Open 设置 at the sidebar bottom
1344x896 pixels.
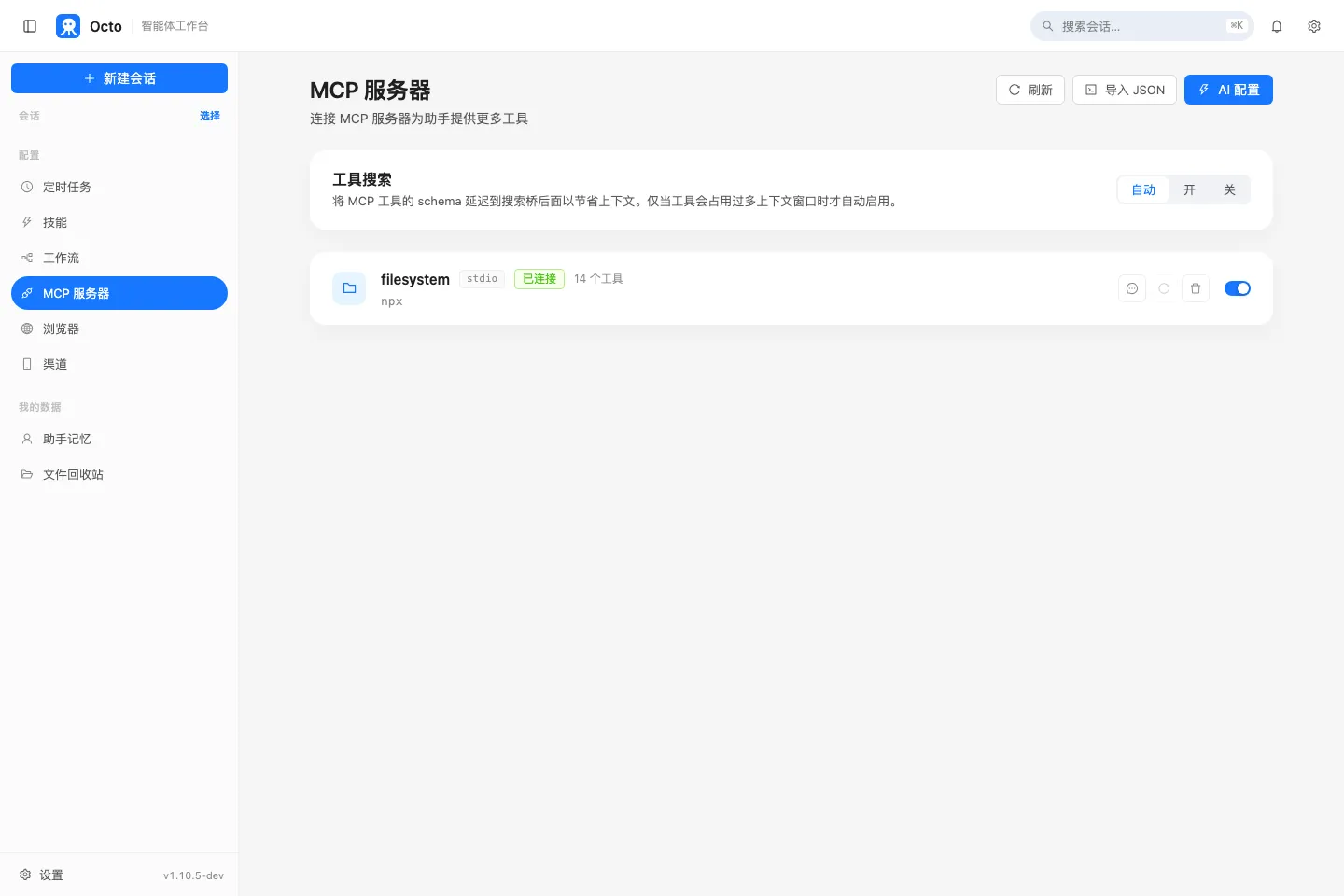[41, 875]
